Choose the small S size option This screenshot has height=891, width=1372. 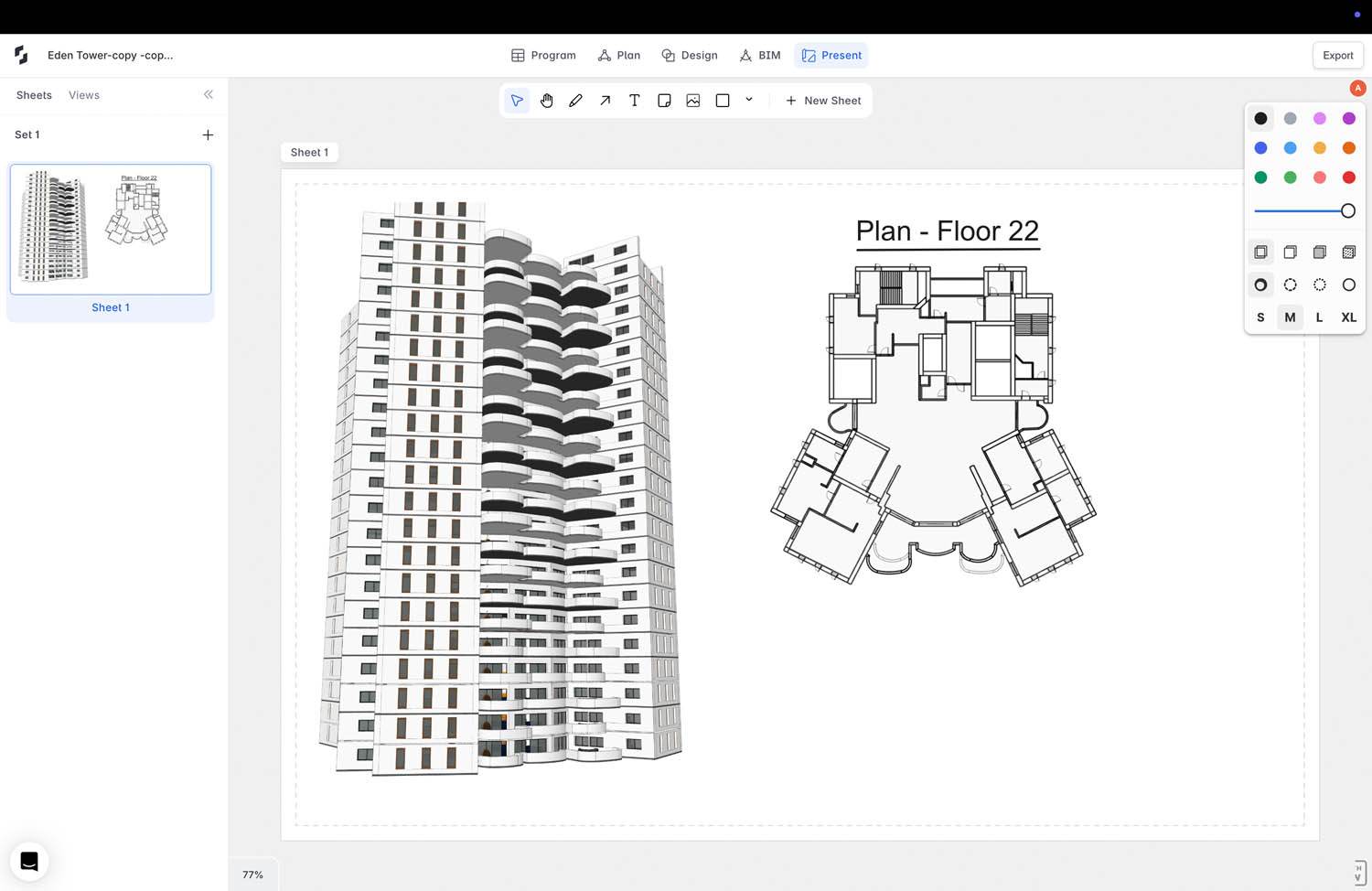(x=1260, y=317)
